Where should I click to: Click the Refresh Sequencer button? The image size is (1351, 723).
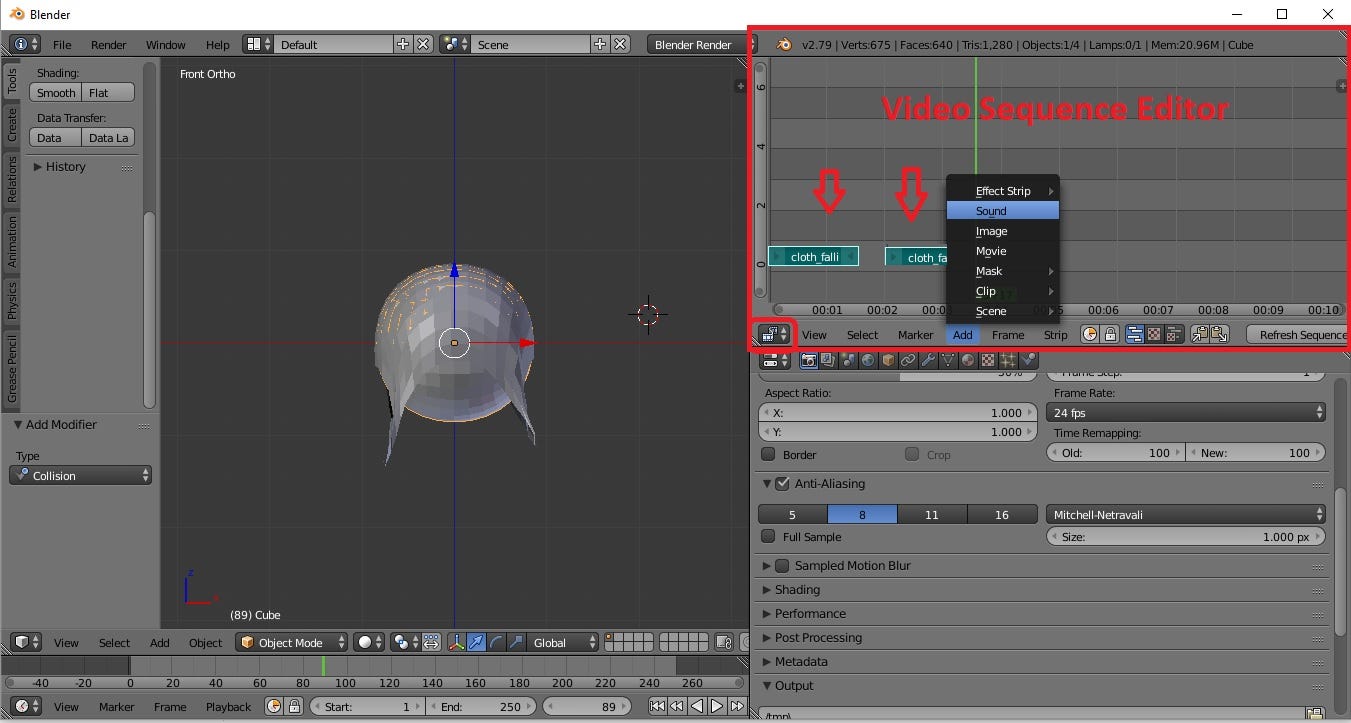[x=1302, y=334]
